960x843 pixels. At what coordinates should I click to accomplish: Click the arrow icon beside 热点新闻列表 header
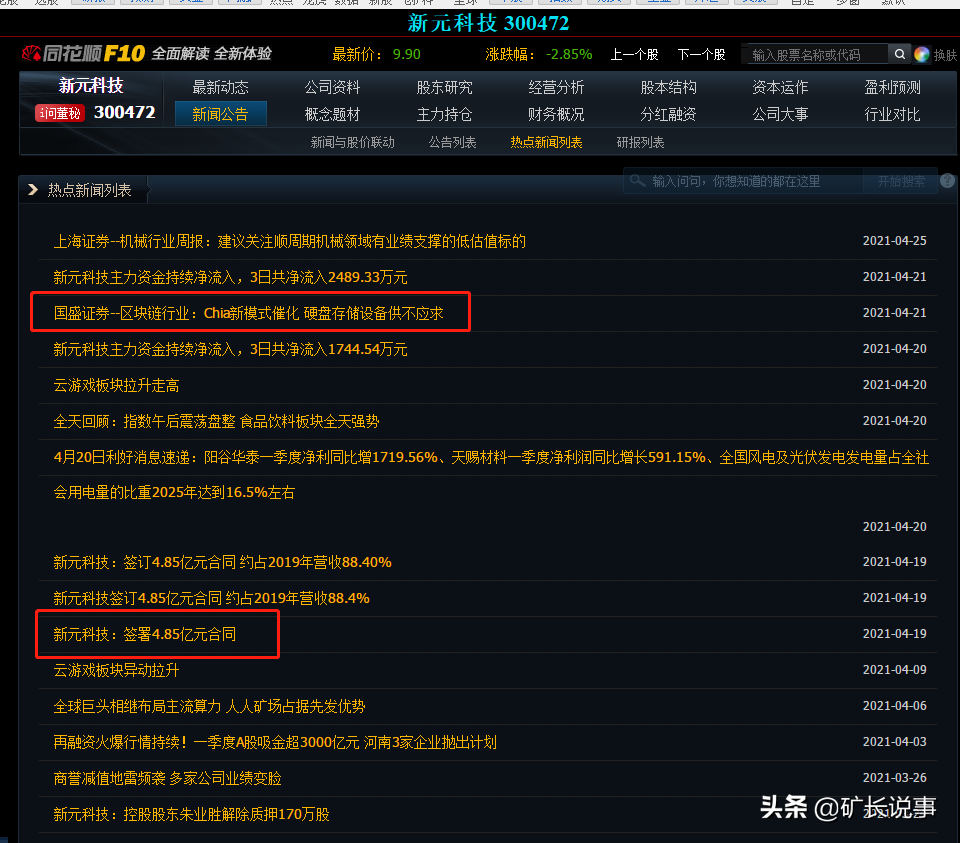coord(33,190)
